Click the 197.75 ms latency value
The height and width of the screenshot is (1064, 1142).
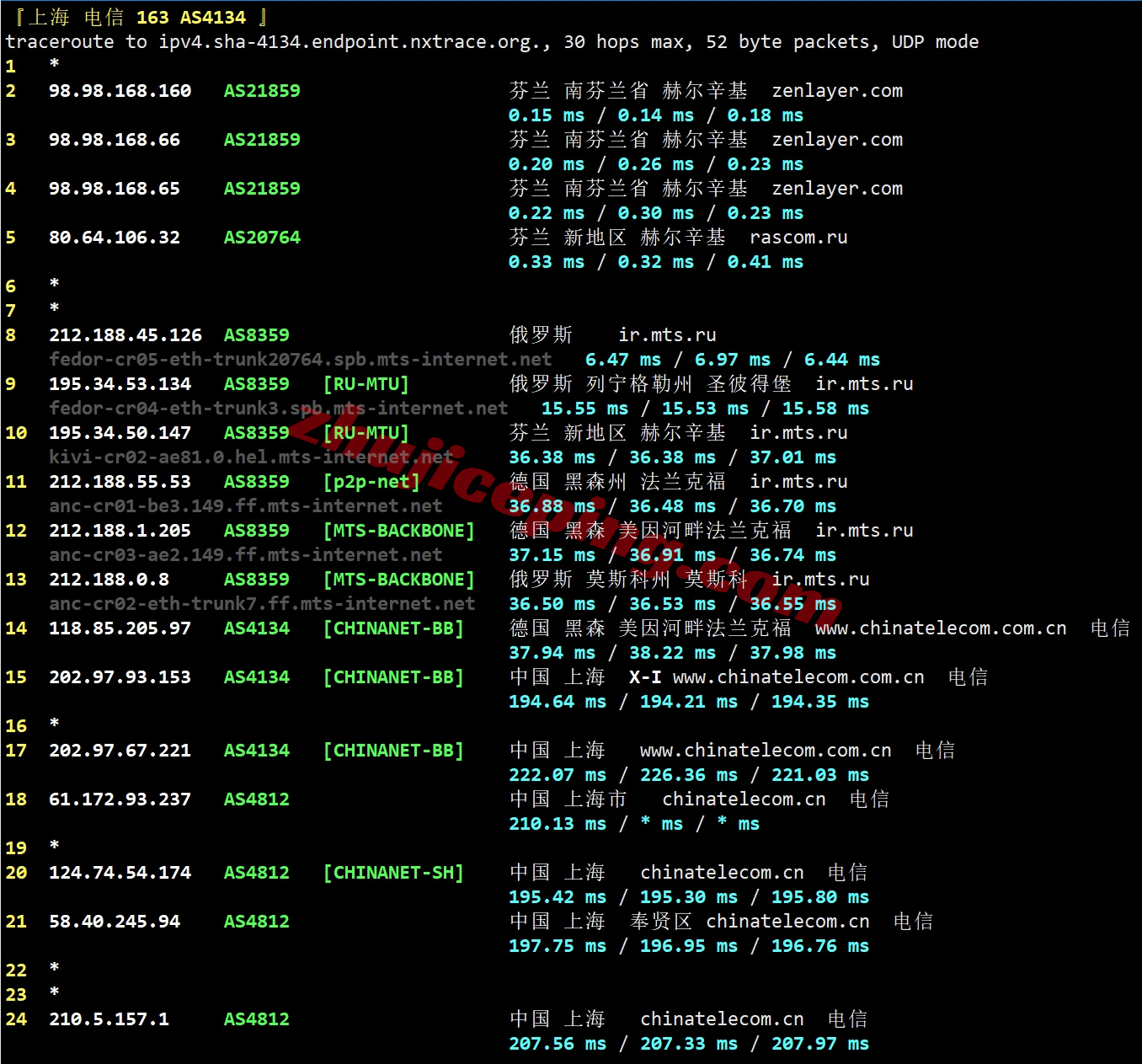click(558, 946)
